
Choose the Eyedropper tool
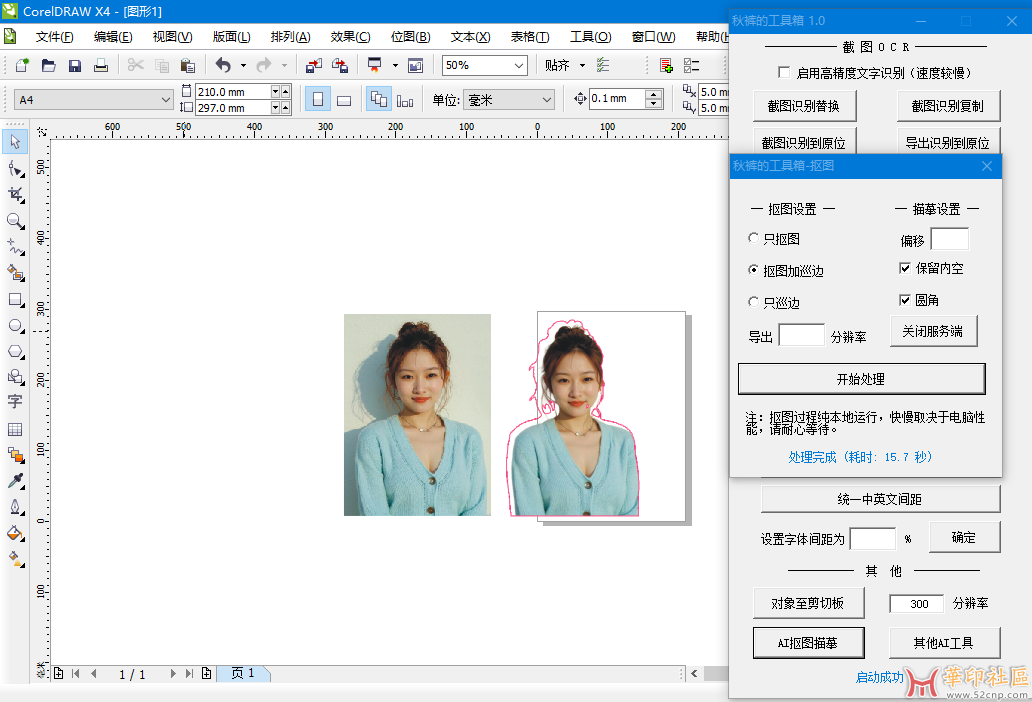15,481
